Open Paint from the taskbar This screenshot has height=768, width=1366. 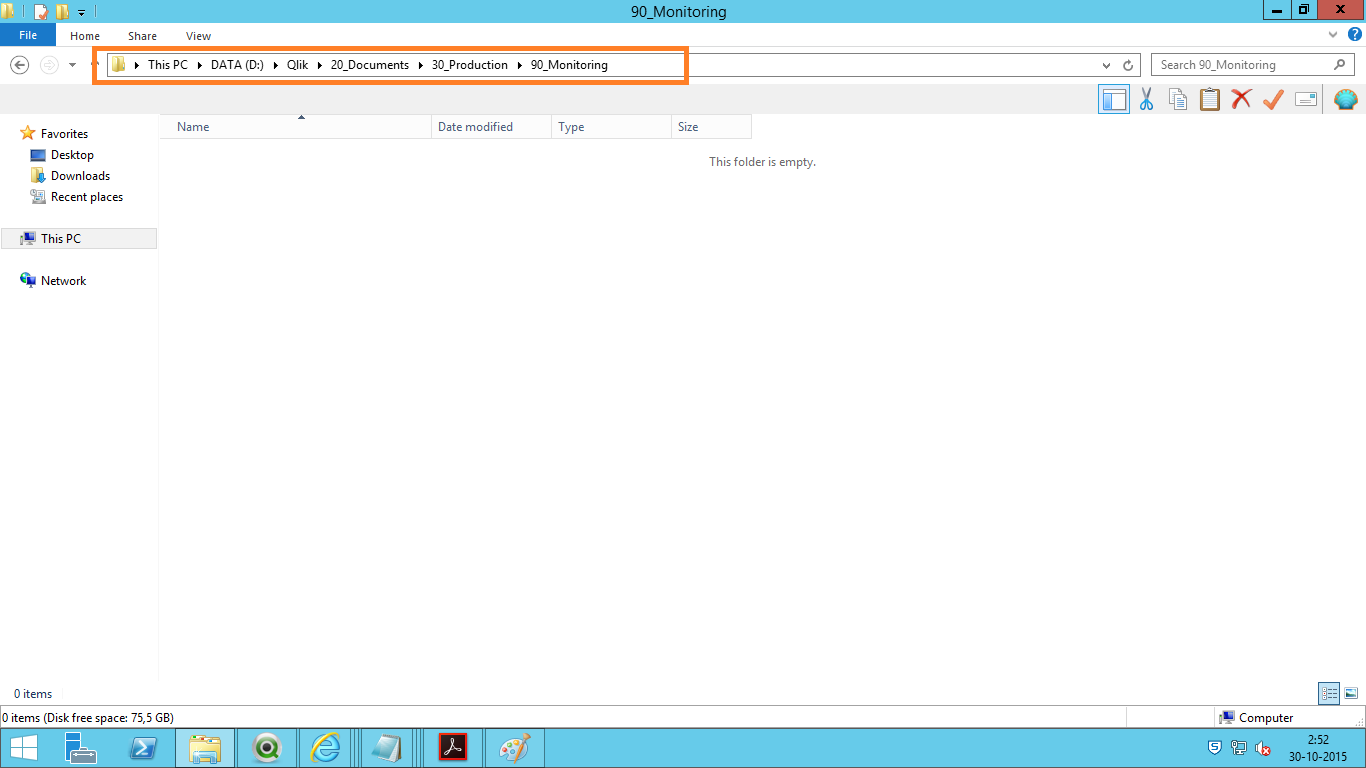514,748
